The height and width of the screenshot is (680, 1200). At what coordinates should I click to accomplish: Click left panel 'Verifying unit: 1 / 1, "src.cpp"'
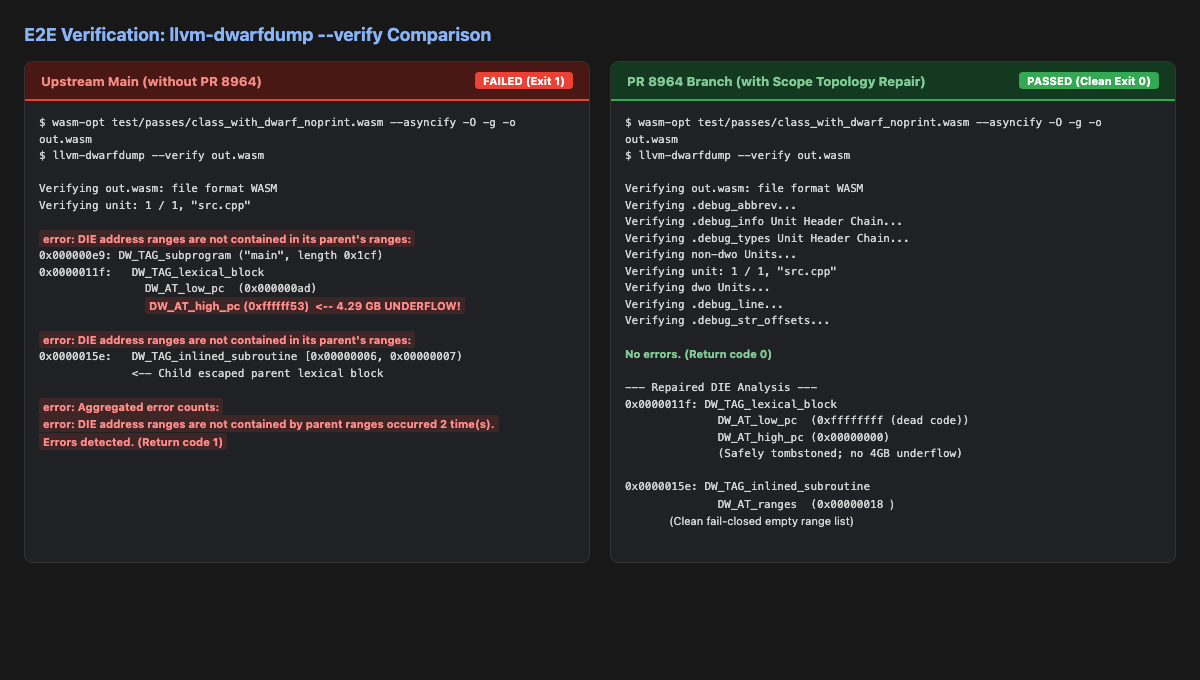[145, 205]
